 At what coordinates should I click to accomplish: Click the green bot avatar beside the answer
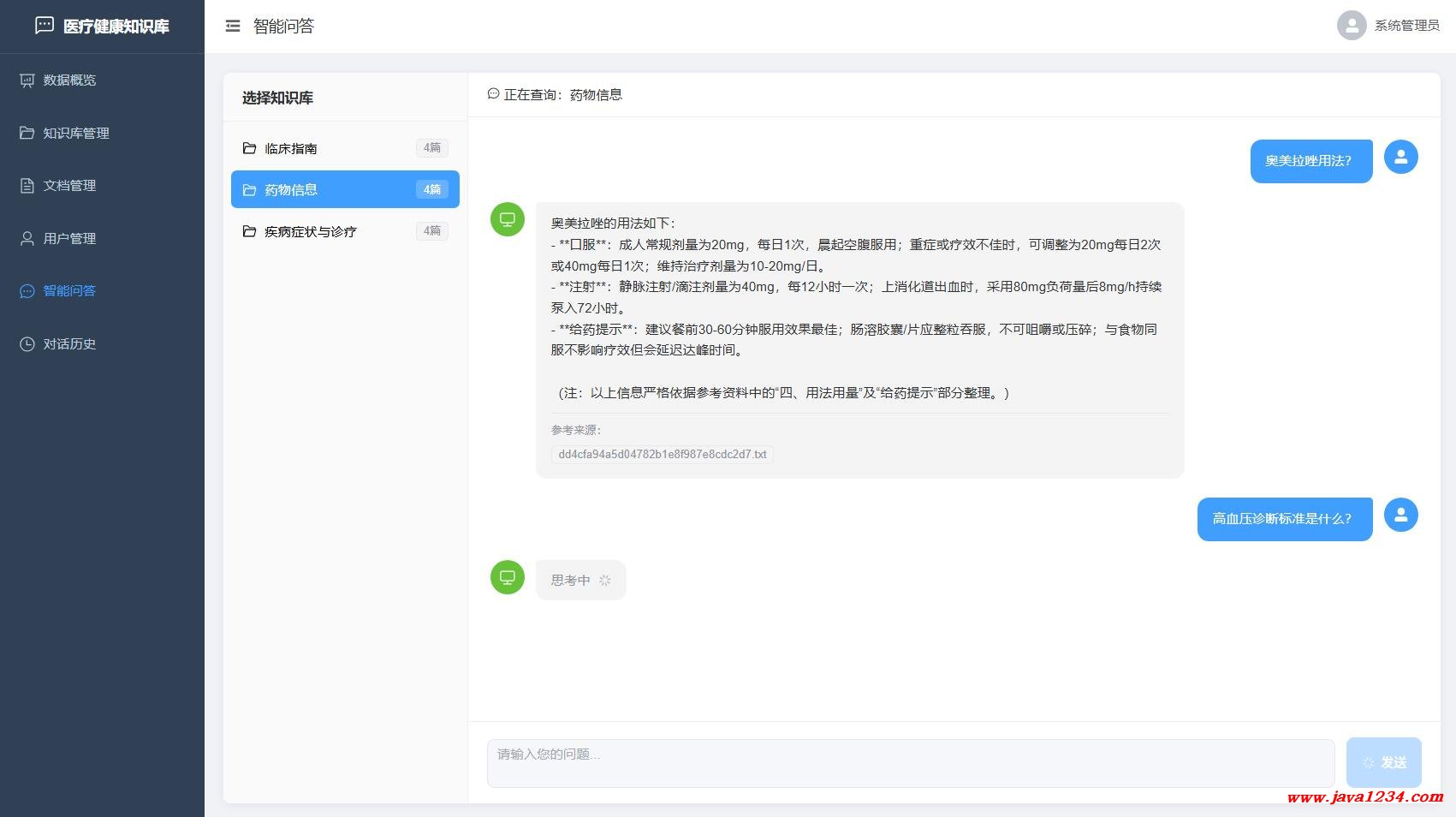tap(507, 219)
